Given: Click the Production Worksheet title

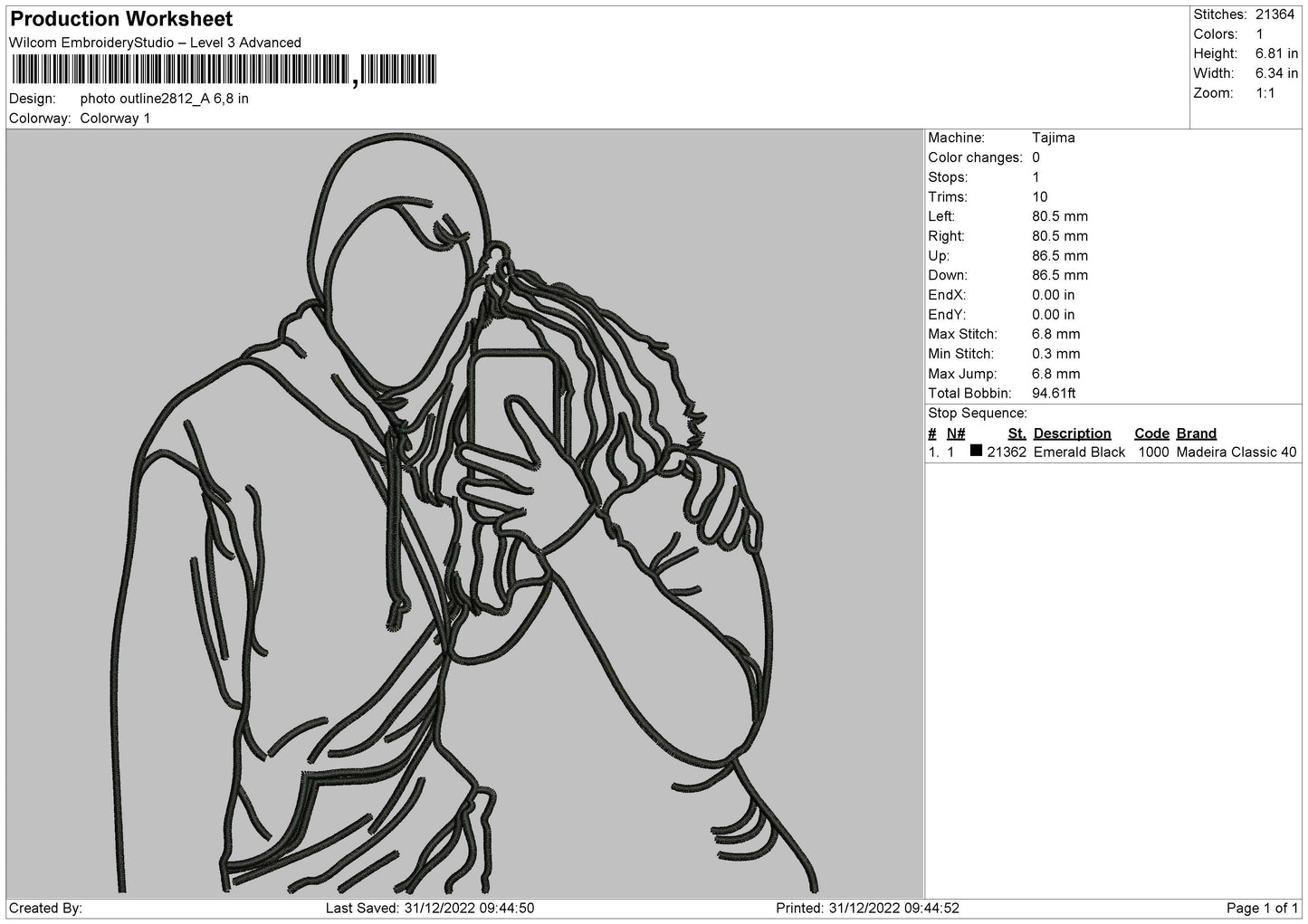Looking at the screenshot, I should pos(121,19).
